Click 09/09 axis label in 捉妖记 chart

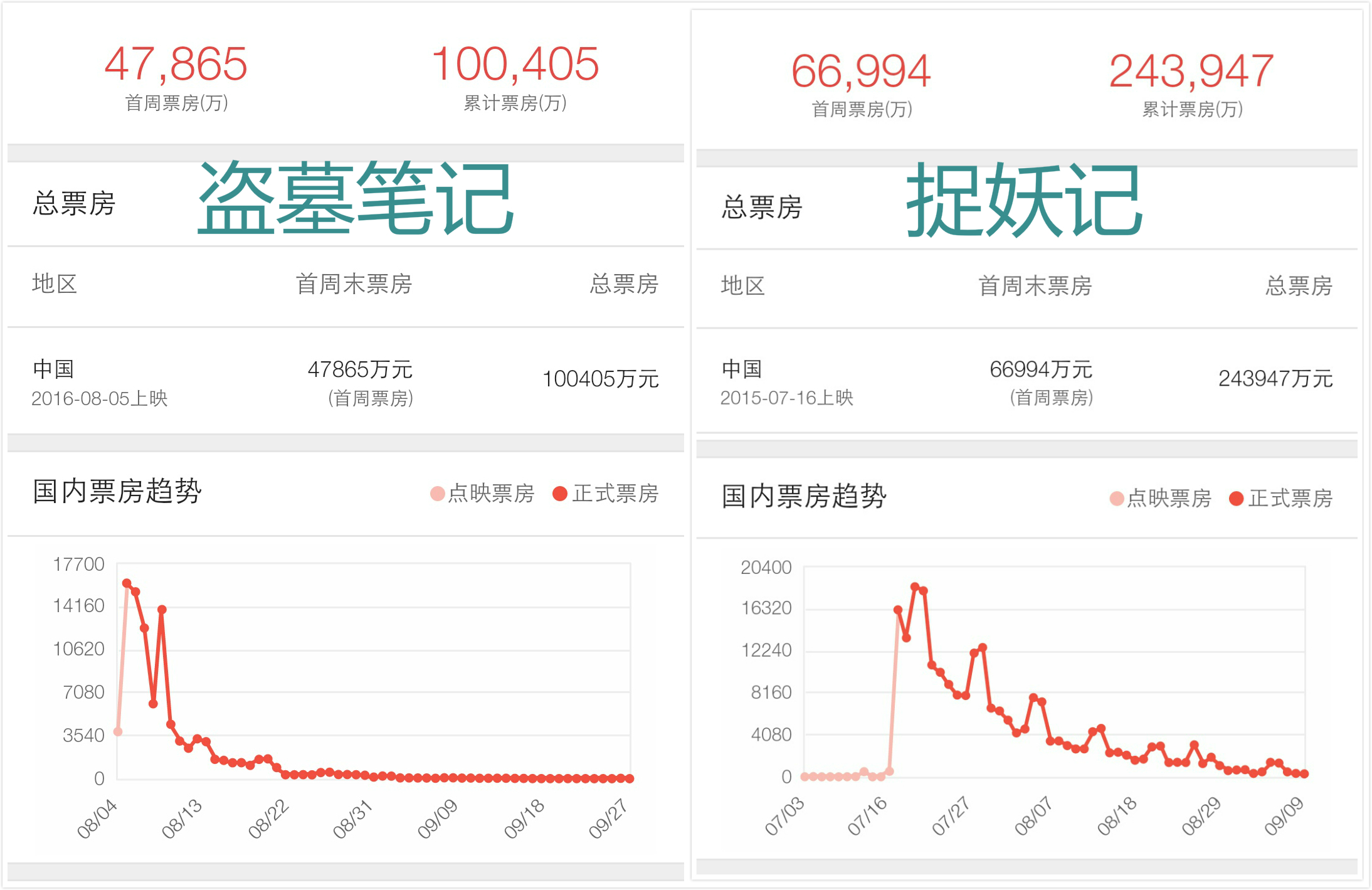1284,817
